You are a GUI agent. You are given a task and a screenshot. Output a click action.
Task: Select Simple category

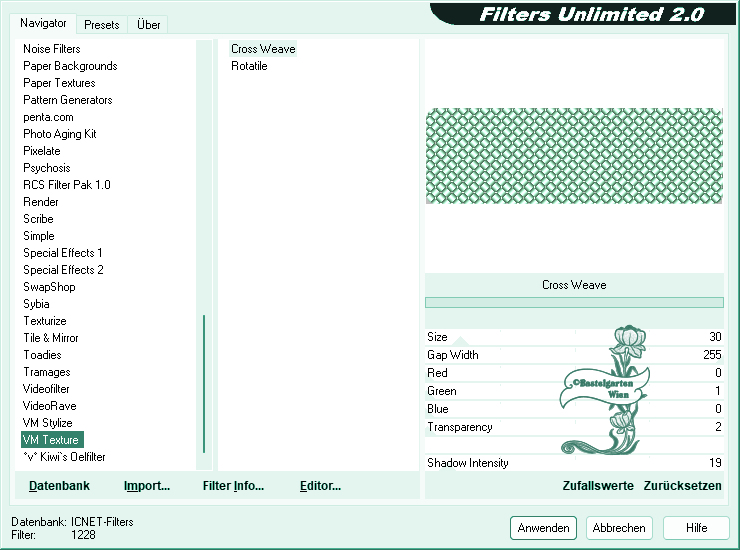coord(39,236)
